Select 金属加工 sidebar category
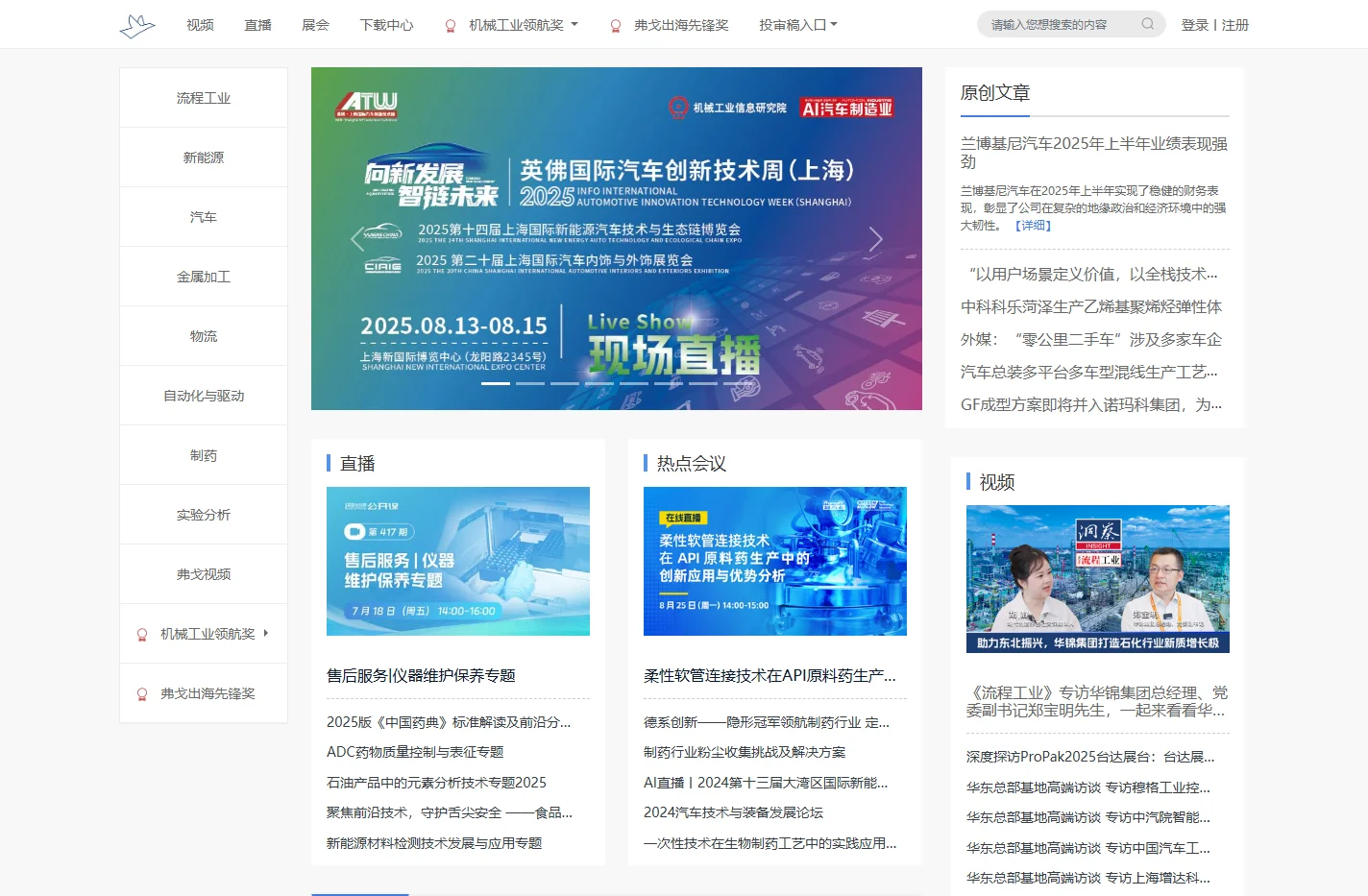The height and width of the screenshot is (896, 1368). [x=204, y=277]
